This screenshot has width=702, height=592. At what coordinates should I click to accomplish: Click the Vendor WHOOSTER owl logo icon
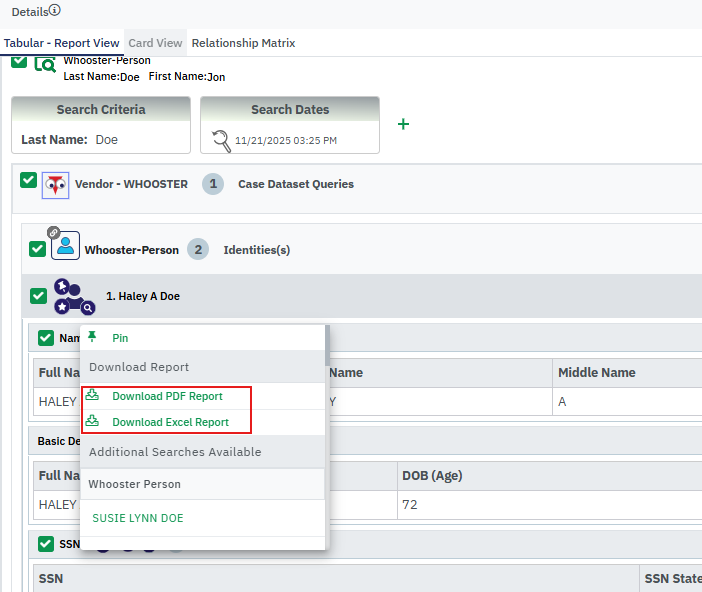point(56,185)
